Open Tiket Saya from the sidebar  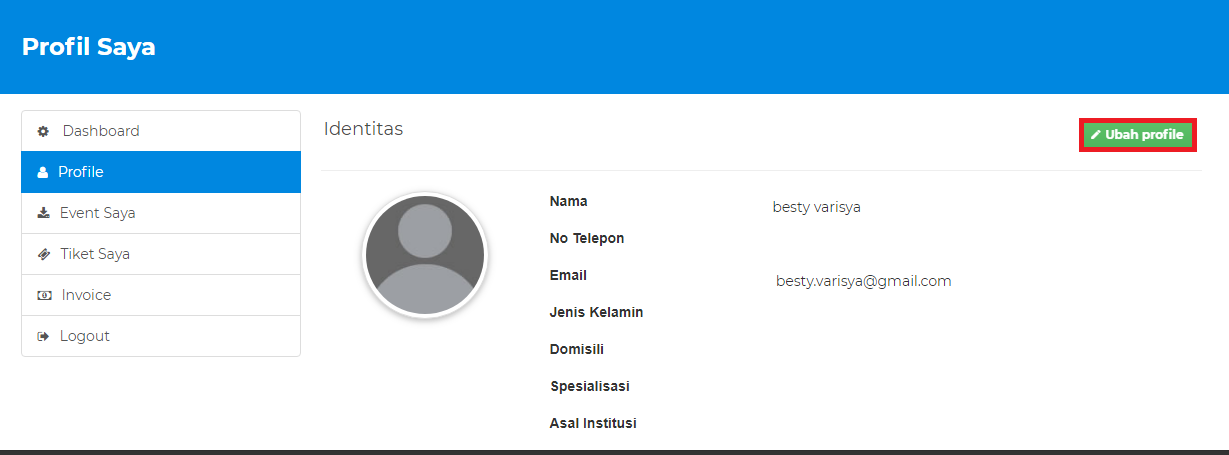[95, 254]
